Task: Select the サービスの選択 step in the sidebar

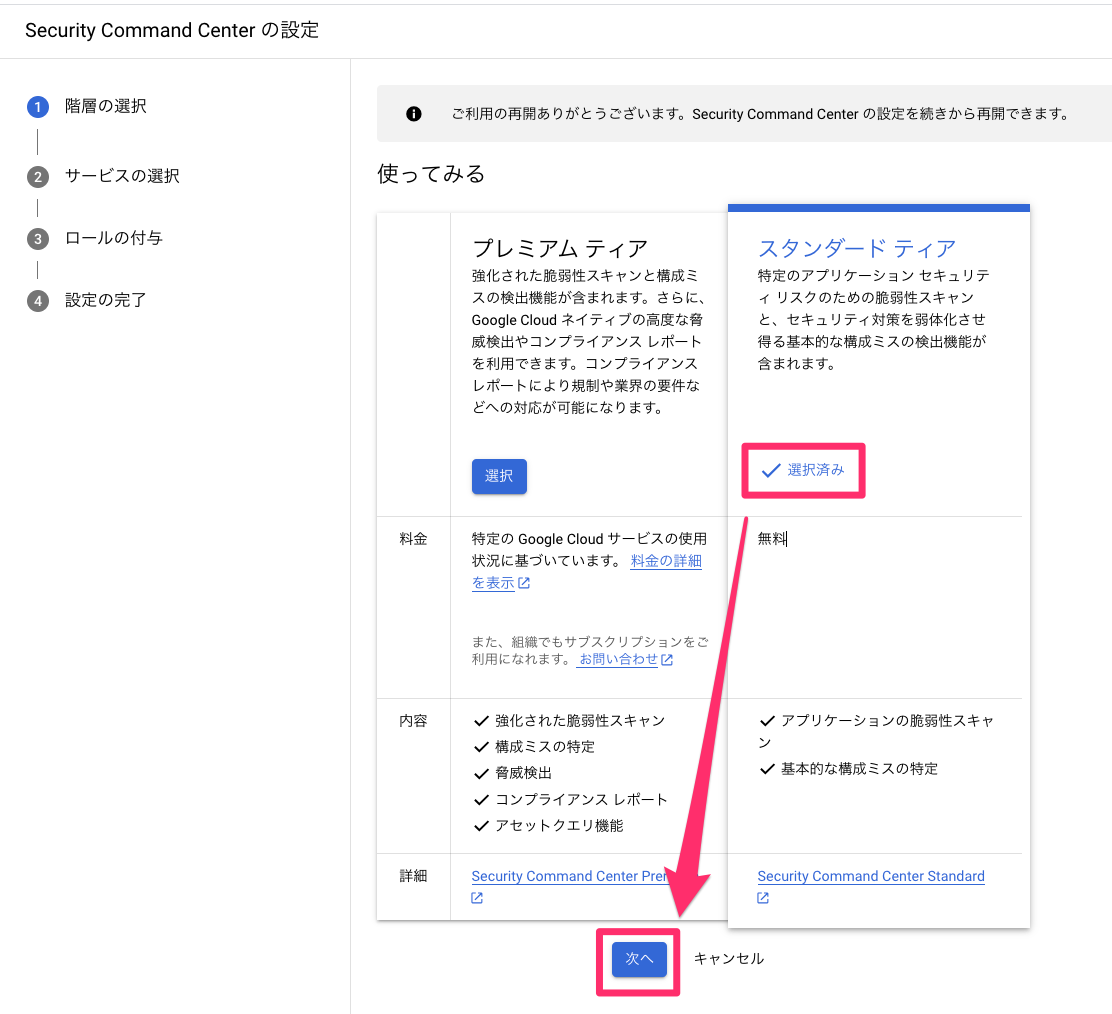Action: click(x=120, y=176)
